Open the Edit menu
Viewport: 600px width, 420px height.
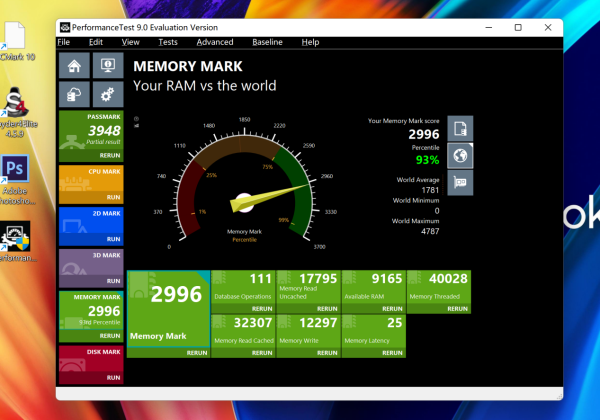(96, 42)
